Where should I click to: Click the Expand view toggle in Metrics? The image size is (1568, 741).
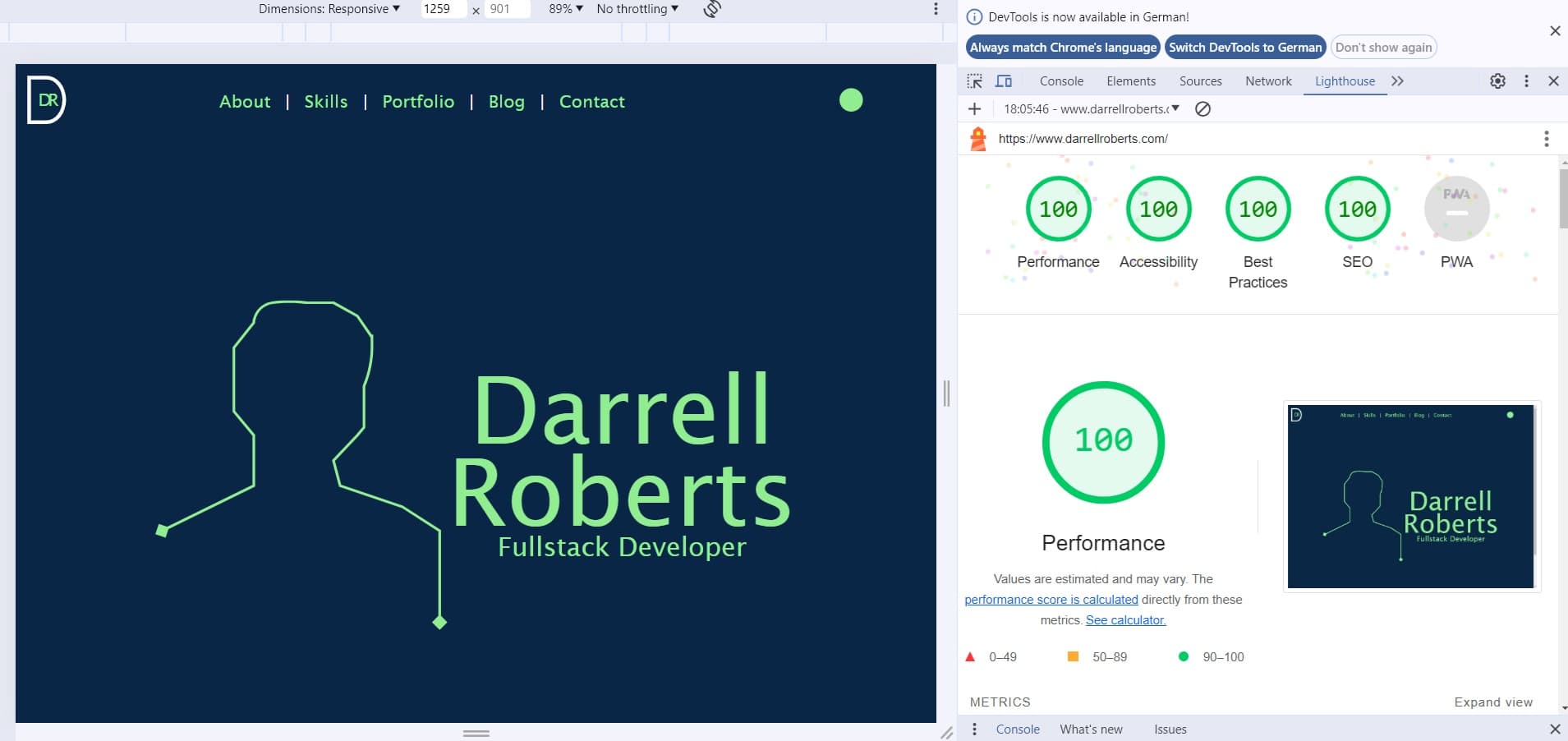pos(1493,702)
